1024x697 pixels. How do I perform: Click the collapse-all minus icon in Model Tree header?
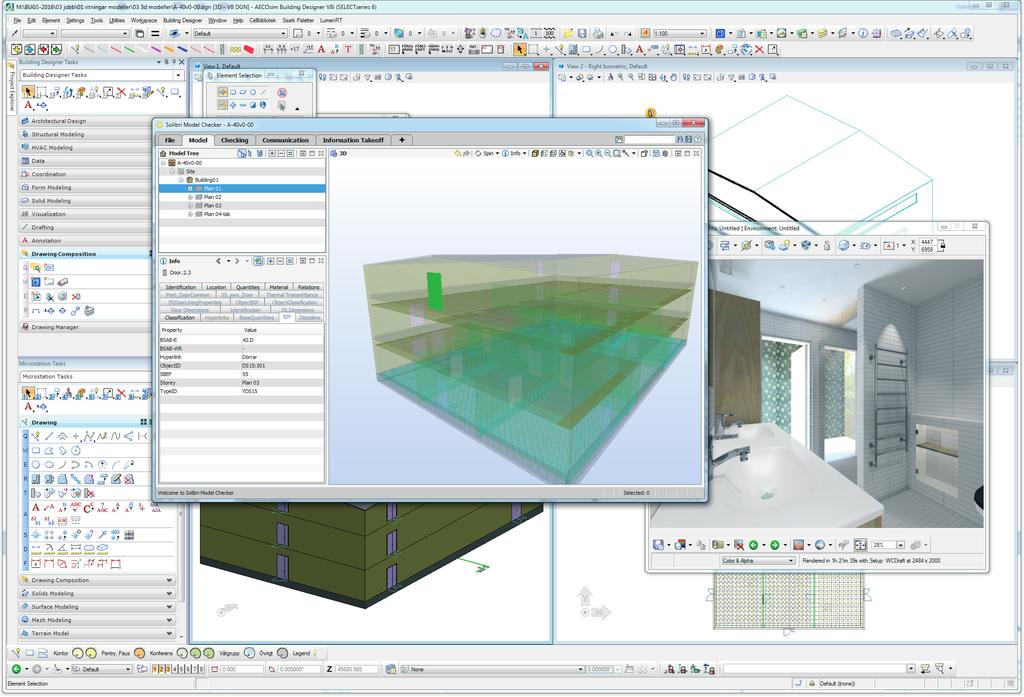(x=281, y=154)
